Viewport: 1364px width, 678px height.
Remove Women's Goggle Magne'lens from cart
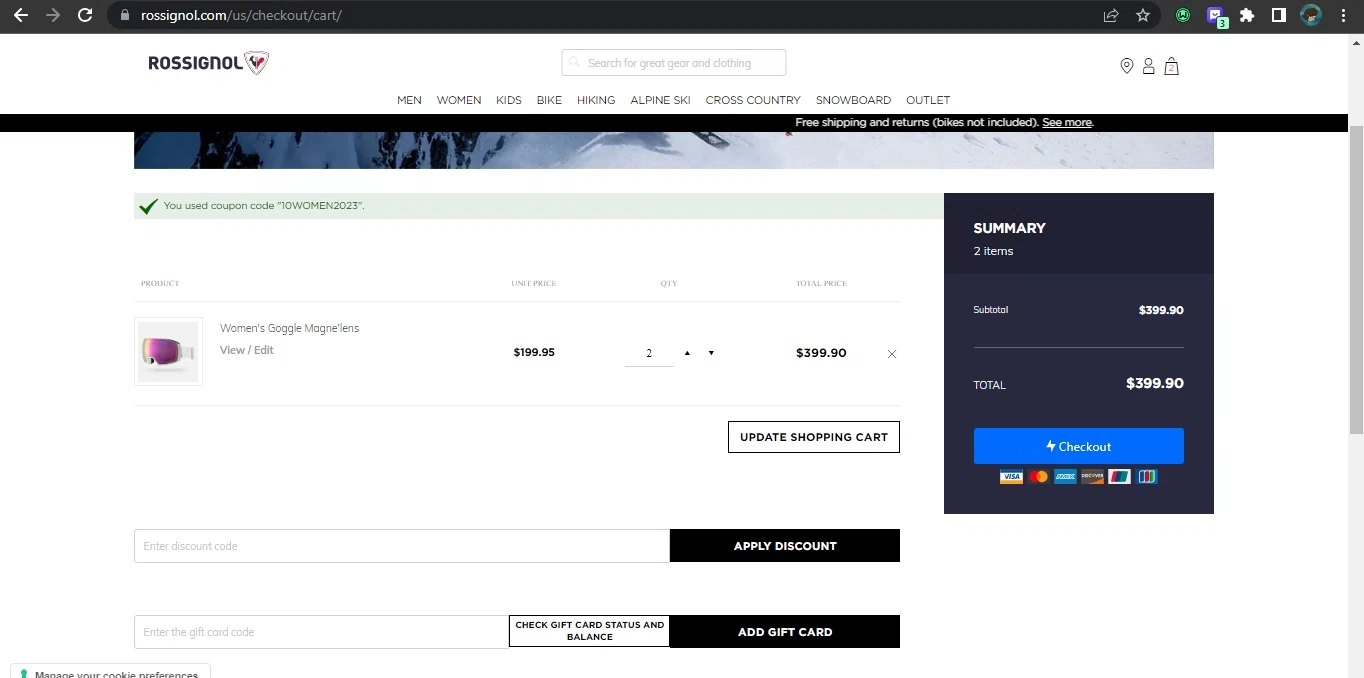(892, 354)
